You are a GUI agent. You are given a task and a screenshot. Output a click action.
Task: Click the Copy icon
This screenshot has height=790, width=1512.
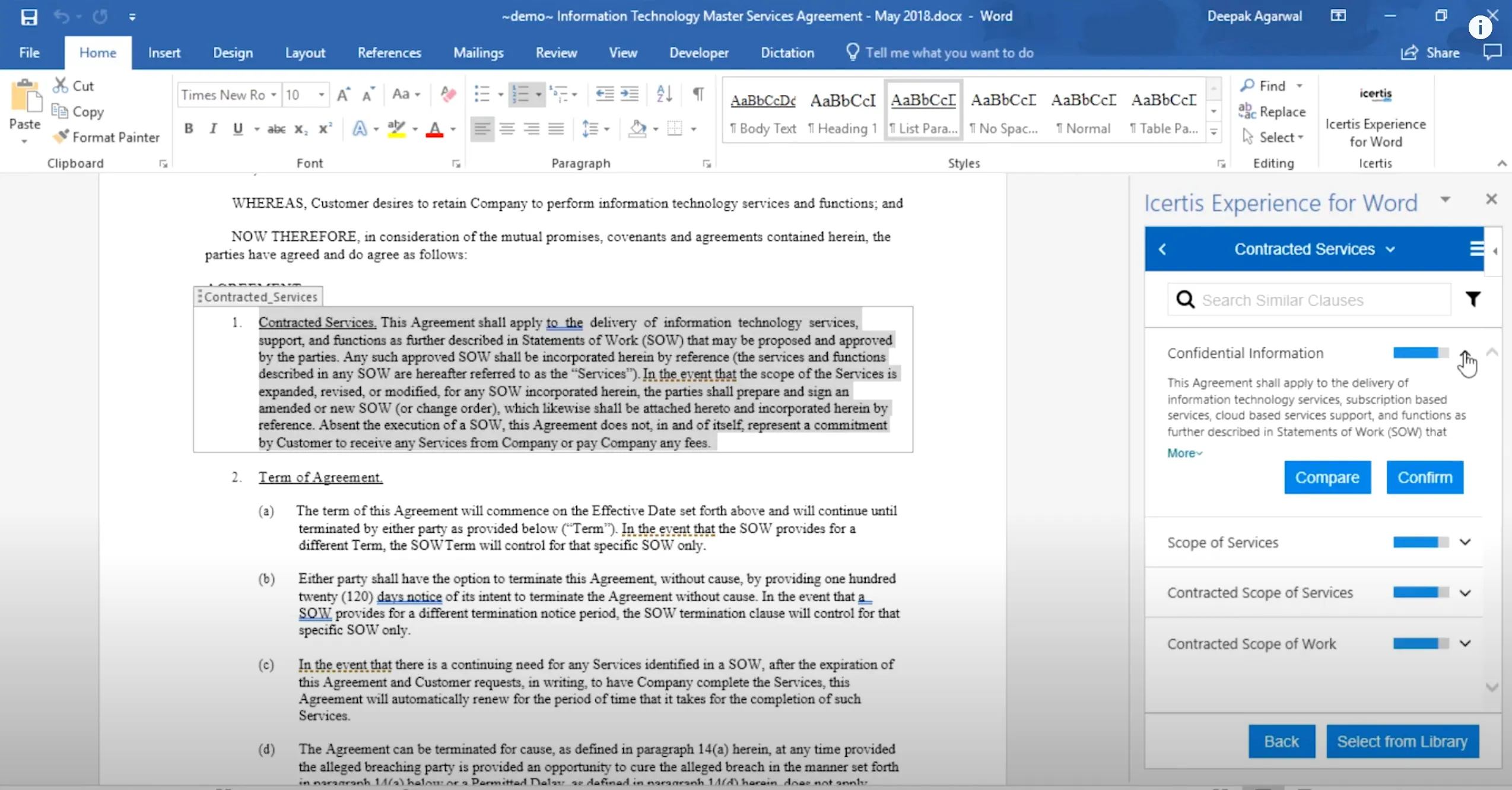pyautogui.click(x=59, y=111)
